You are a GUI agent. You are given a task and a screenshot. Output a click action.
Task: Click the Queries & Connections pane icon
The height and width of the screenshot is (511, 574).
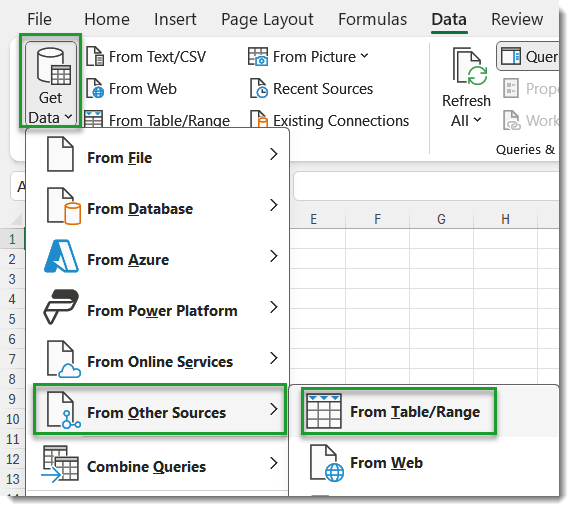(x=511, y=56)
